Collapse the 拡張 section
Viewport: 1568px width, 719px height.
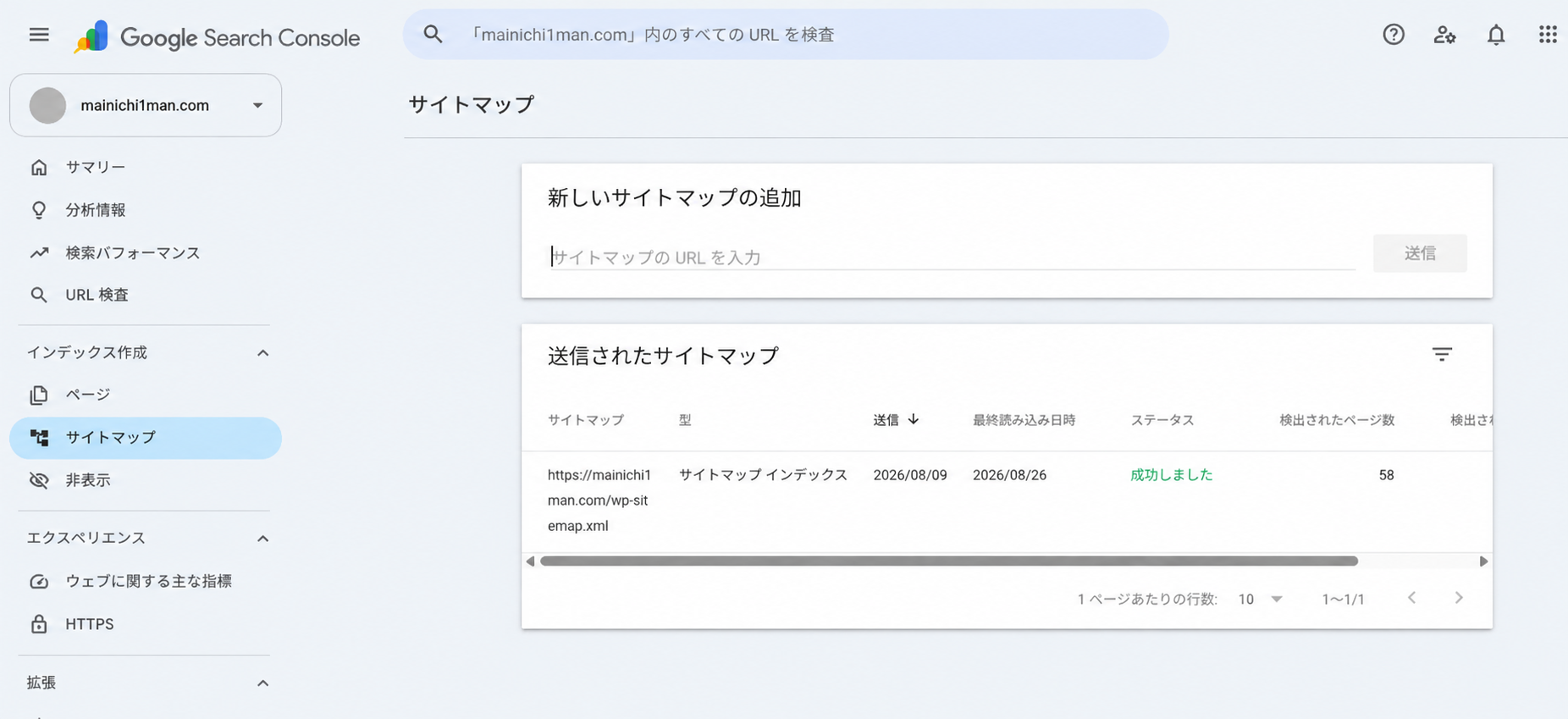click(x=262, y=683)
